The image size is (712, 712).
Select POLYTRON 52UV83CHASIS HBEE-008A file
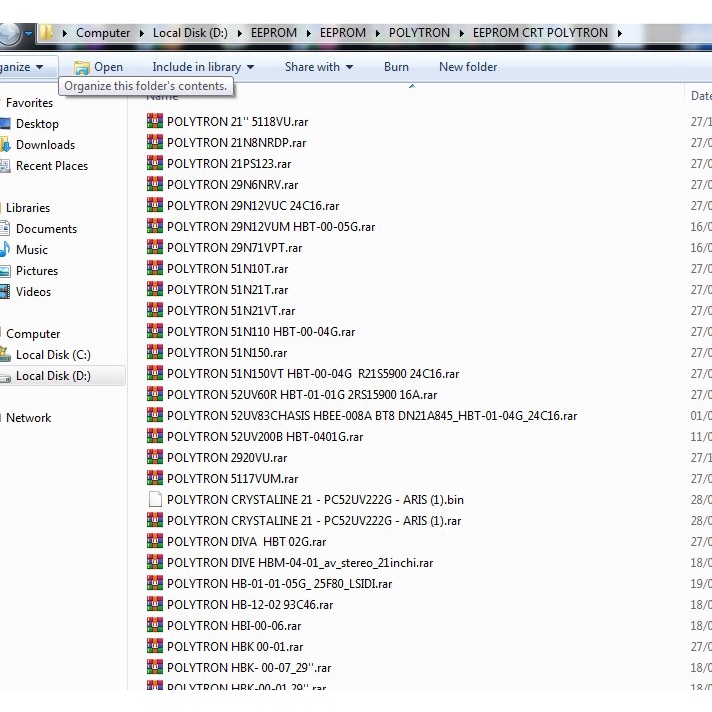(x=372, y=415)
